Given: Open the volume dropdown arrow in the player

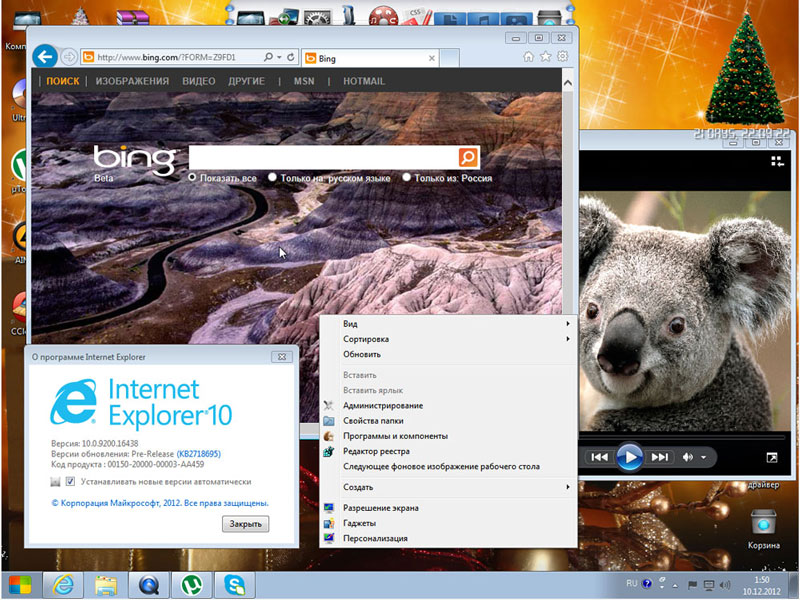Looking at the screenshot, I should click(x=703, y=458).
